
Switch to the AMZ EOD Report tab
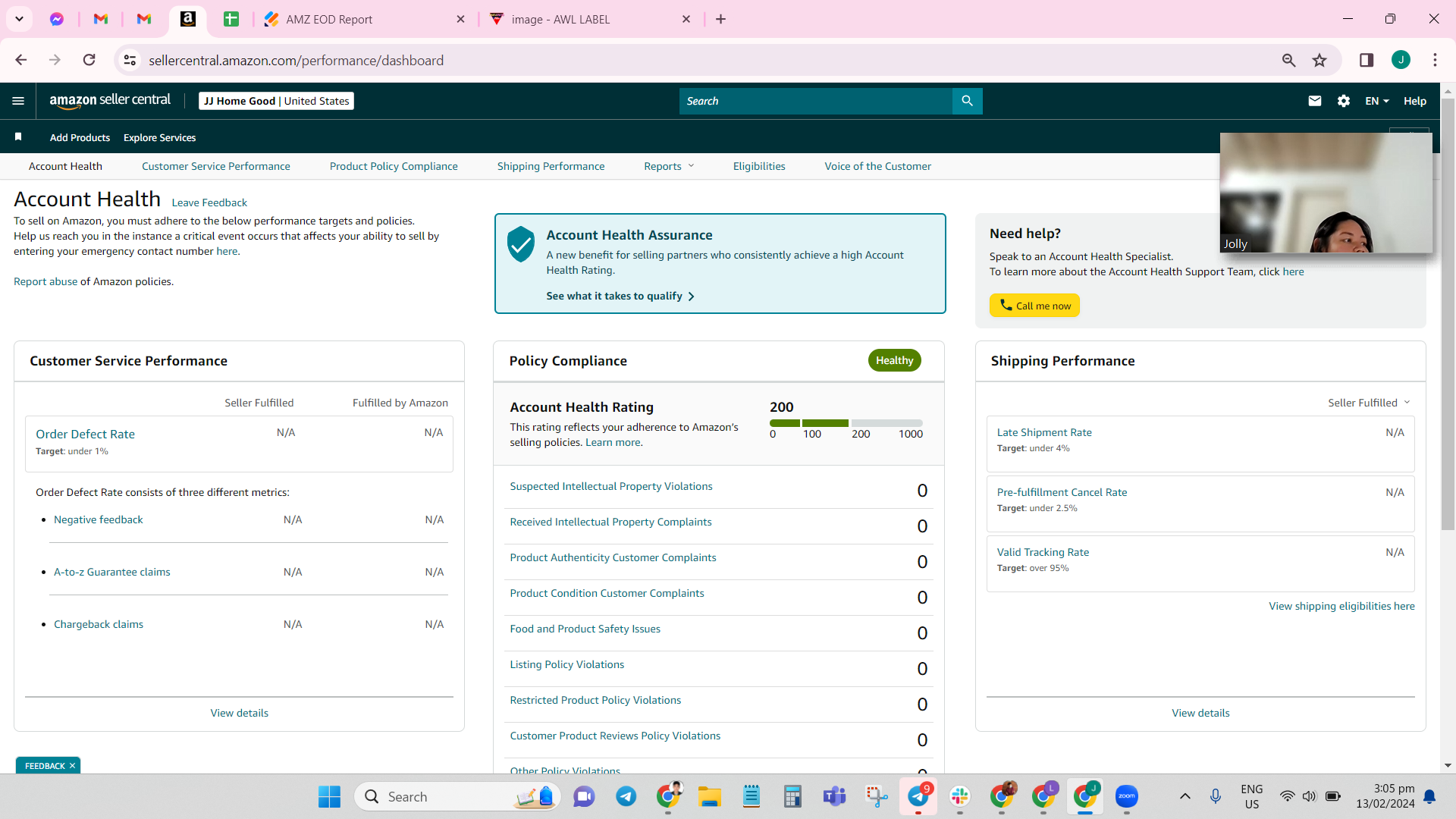click(364, 19)
